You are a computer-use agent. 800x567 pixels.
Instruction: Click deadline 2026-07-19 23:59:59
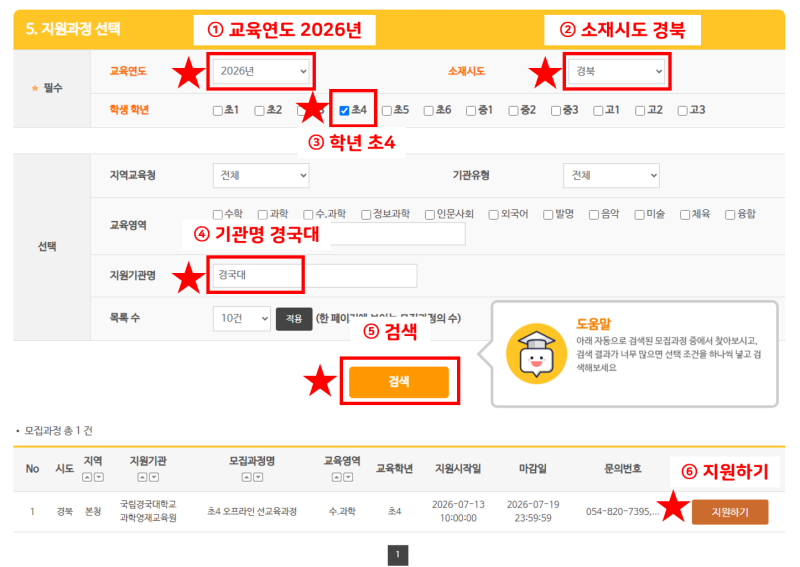[533, 511]
